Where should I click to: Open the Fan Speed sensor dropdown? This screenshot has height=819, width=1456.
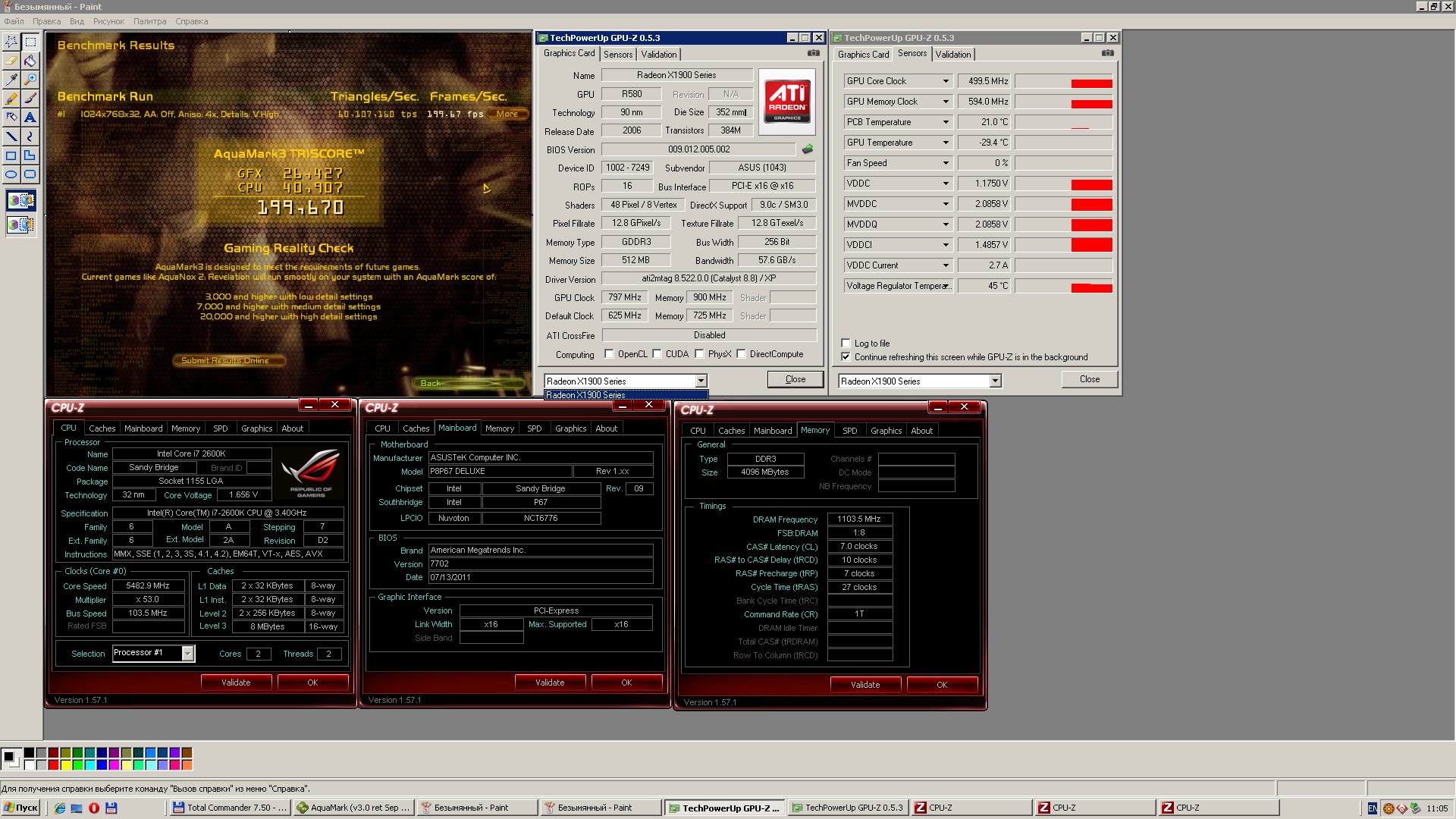coord(946,163)
